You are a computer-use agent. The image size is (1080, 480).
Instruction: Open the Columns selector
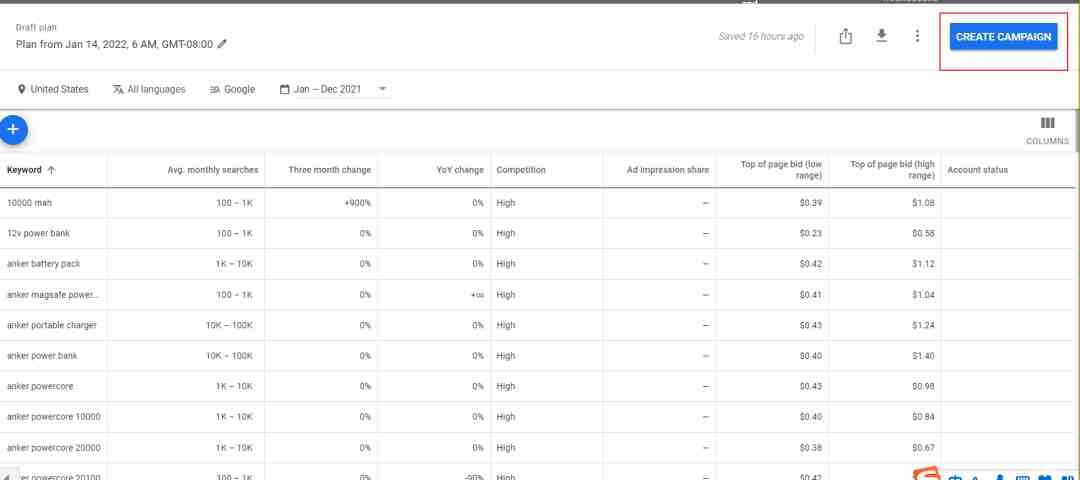click(x=1048, y=130)
